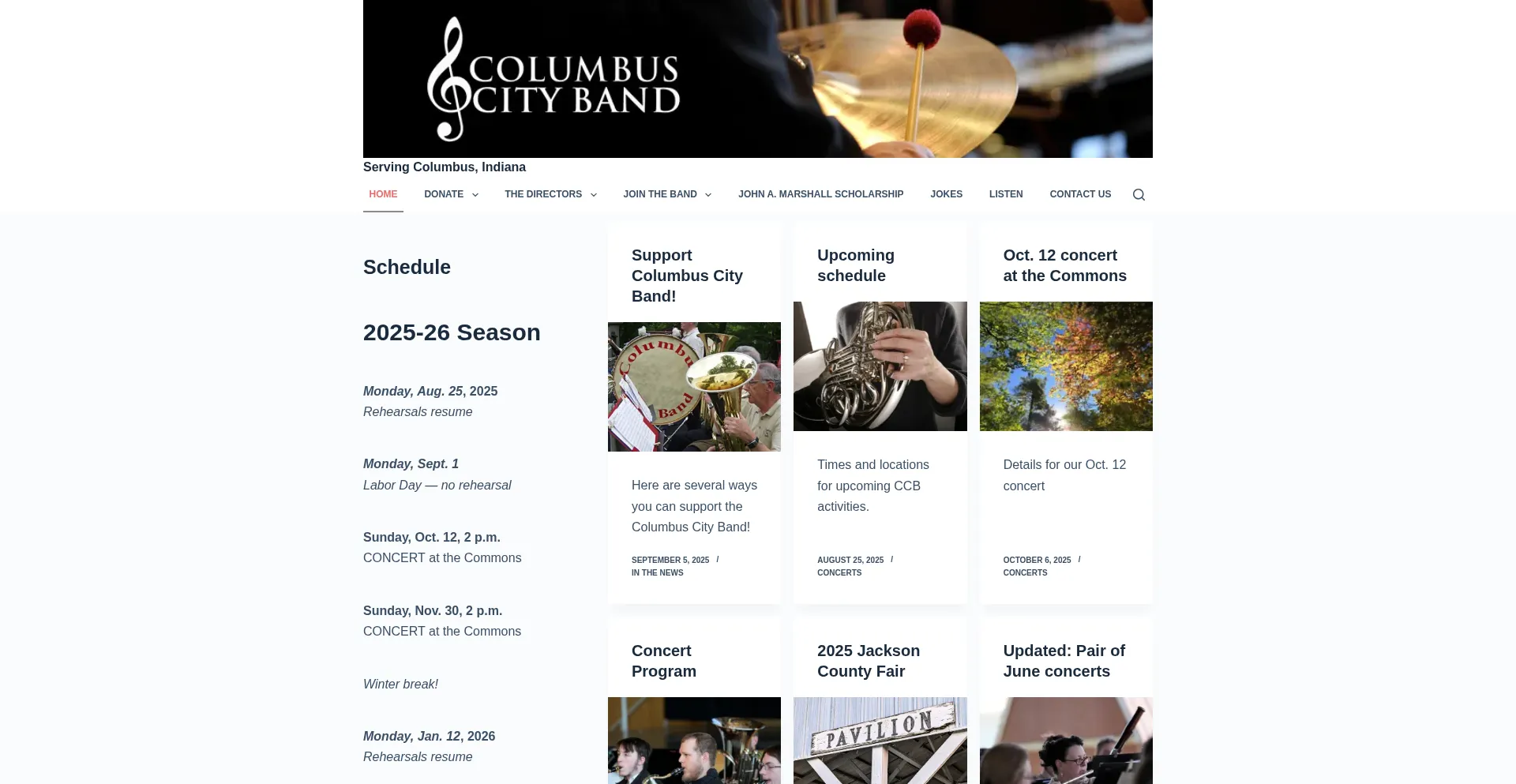Click the bass drum and tuba thumbnail

[x=694, y=387]
